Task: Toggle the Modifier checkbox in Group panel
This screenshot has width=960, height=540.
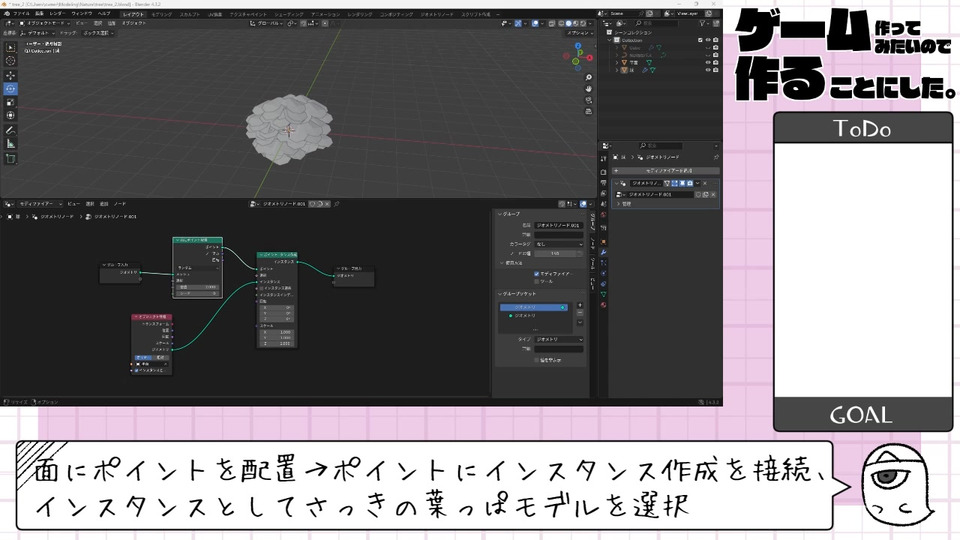Action: coord(536,274)
